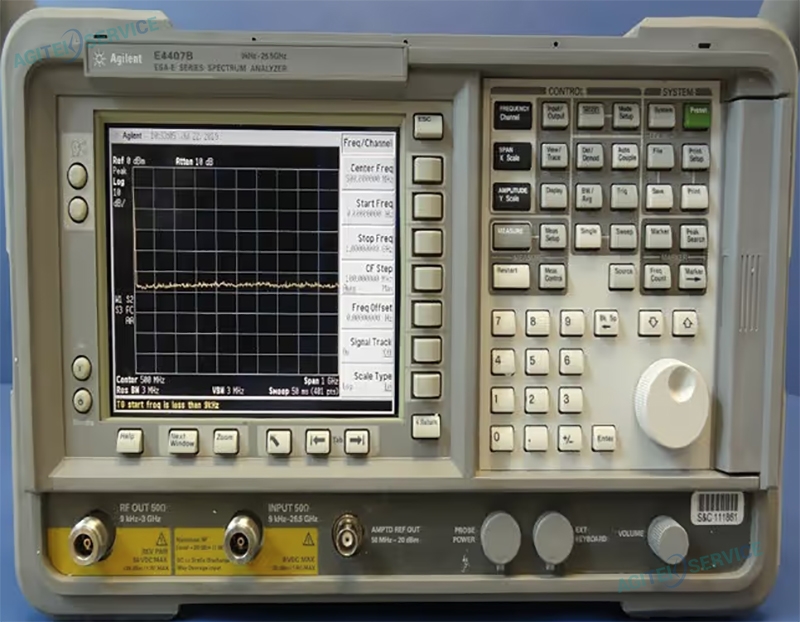
Task: Push the BW/Avg key
Action: pos(588,196)
